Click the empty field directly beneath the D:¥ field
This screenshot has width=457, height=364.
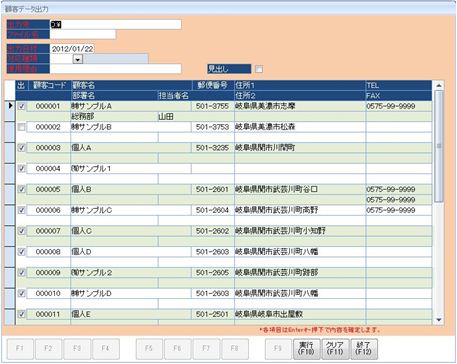(83, 34)
